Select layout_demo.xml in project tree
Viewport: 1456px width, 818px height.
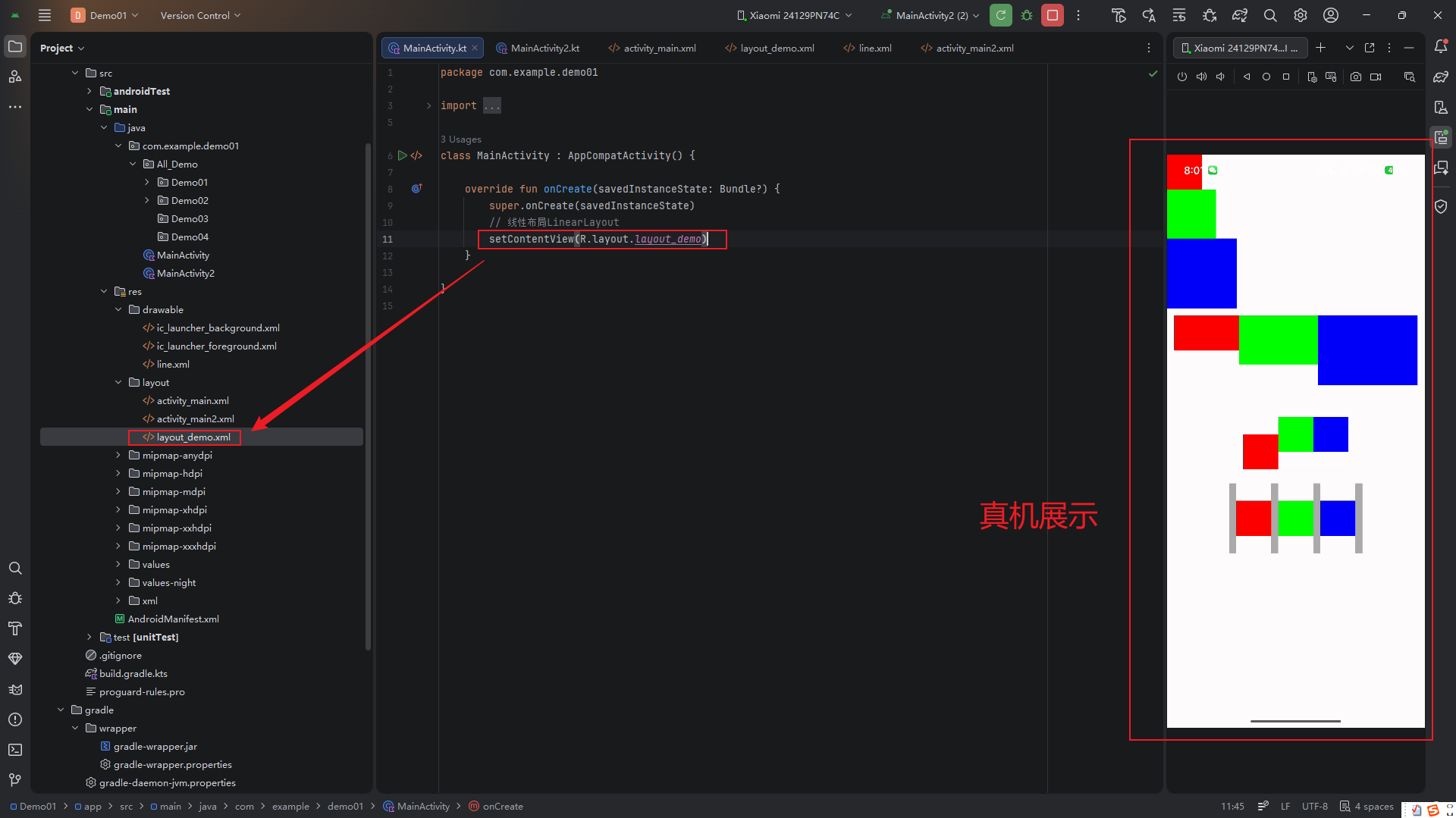tap(193, 437)
